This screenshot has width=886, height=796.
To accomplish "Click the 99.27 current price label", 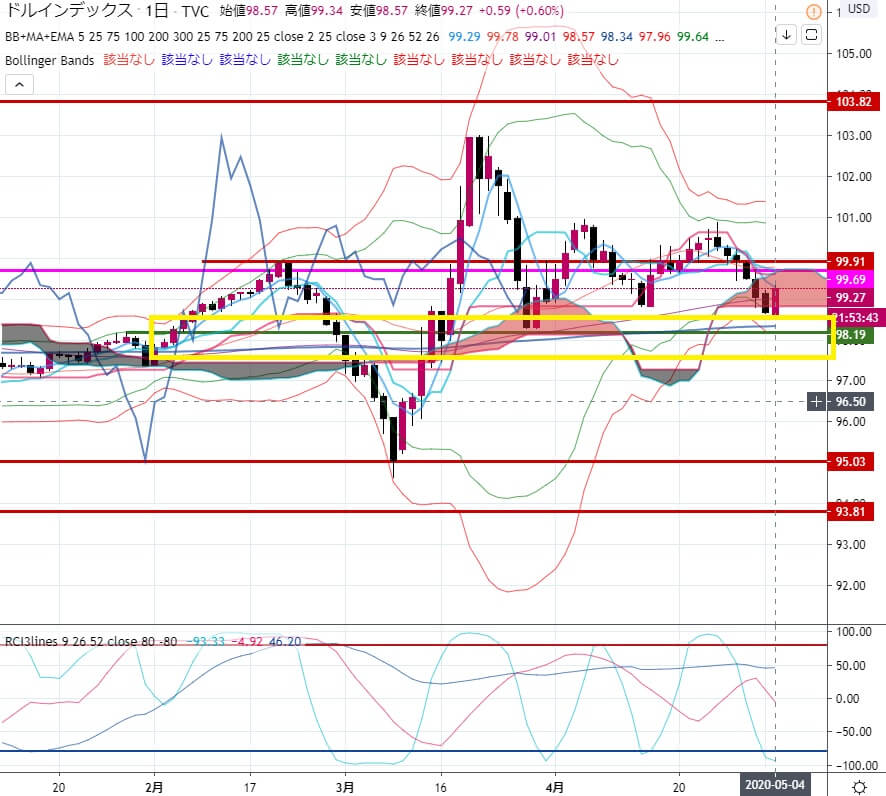I will tap(850, 298).
